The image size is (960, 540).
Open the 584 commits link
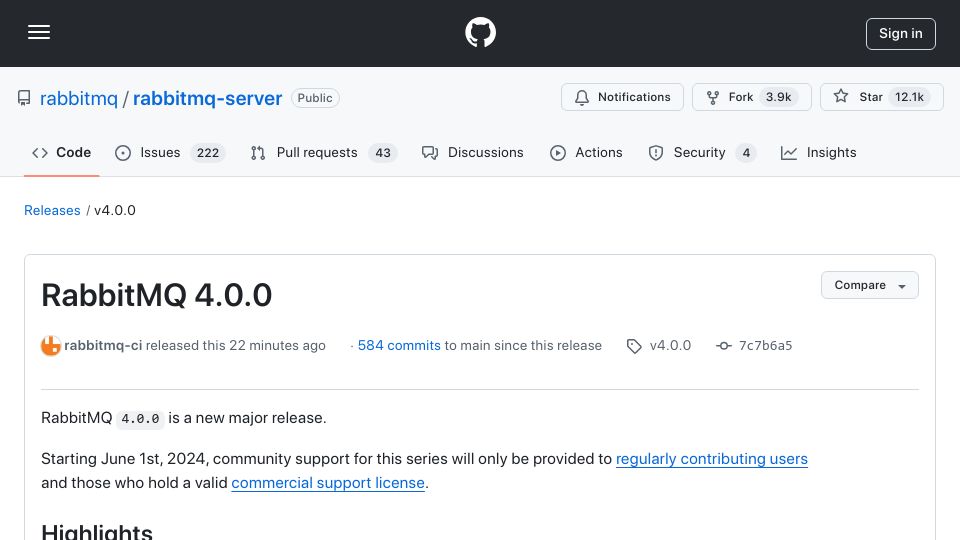(x=399, y=345)
